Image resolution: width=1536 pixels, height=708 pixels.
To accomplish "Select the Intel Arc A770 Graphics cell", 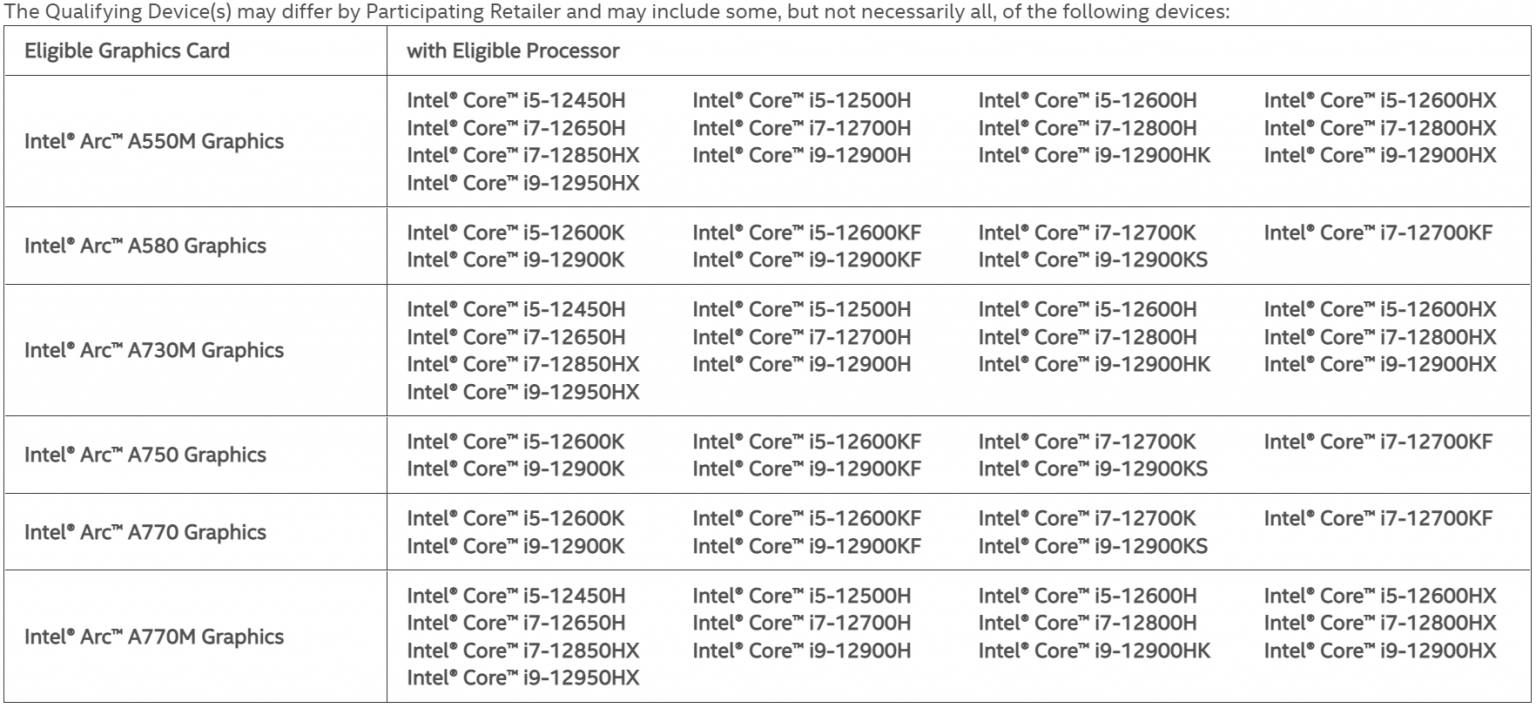I will (x=145, y=532).
